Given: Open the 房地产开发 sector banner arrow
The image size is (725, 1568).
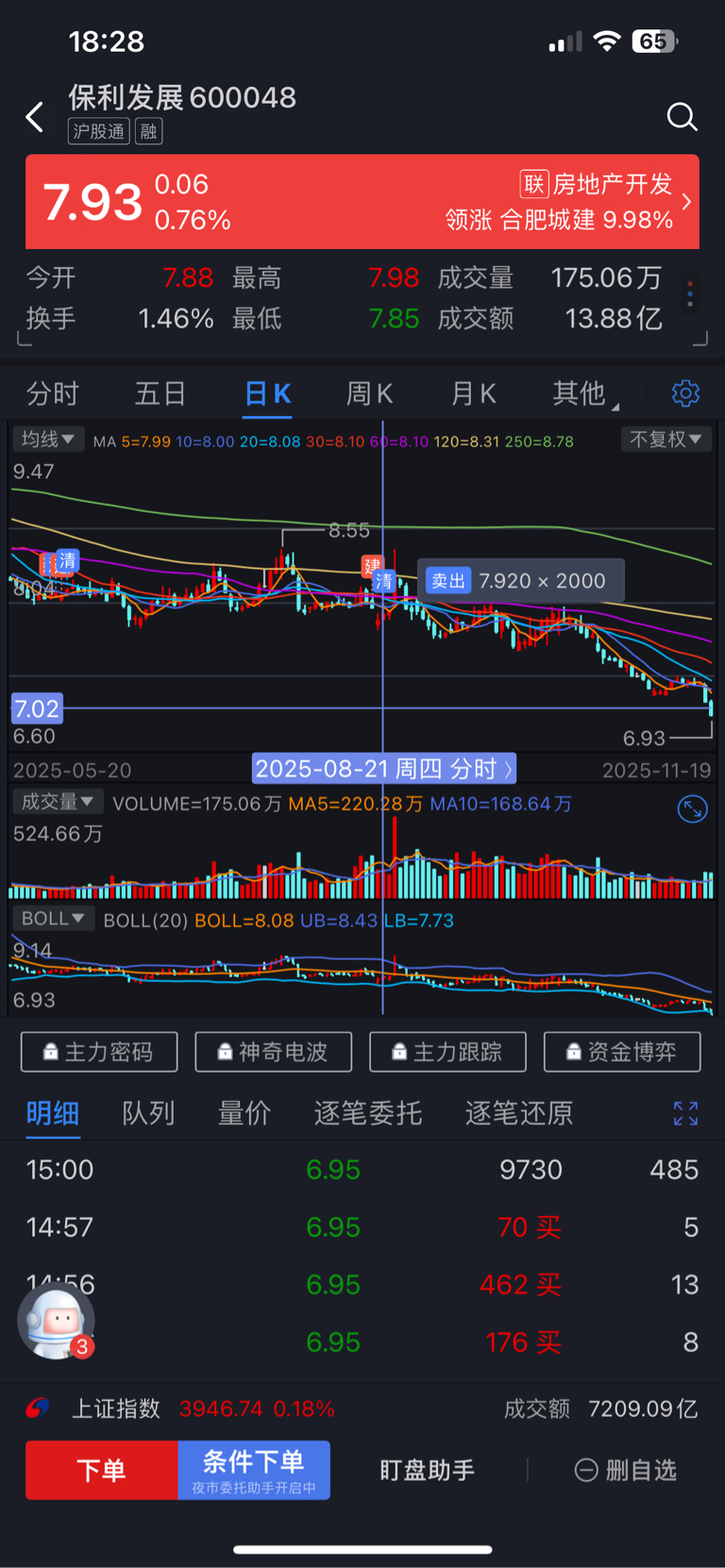Looking at the screenshot, I should 686,202.
